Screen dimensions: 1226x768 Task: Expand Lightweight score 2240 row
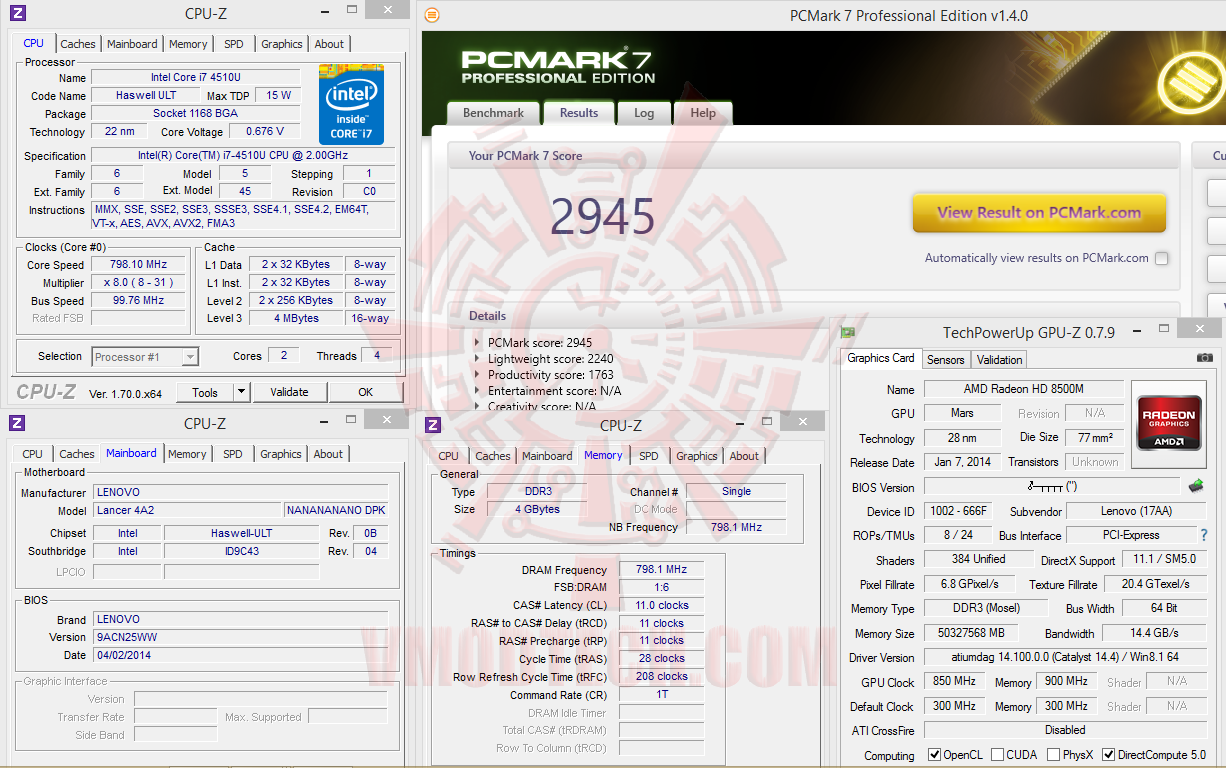477,358
